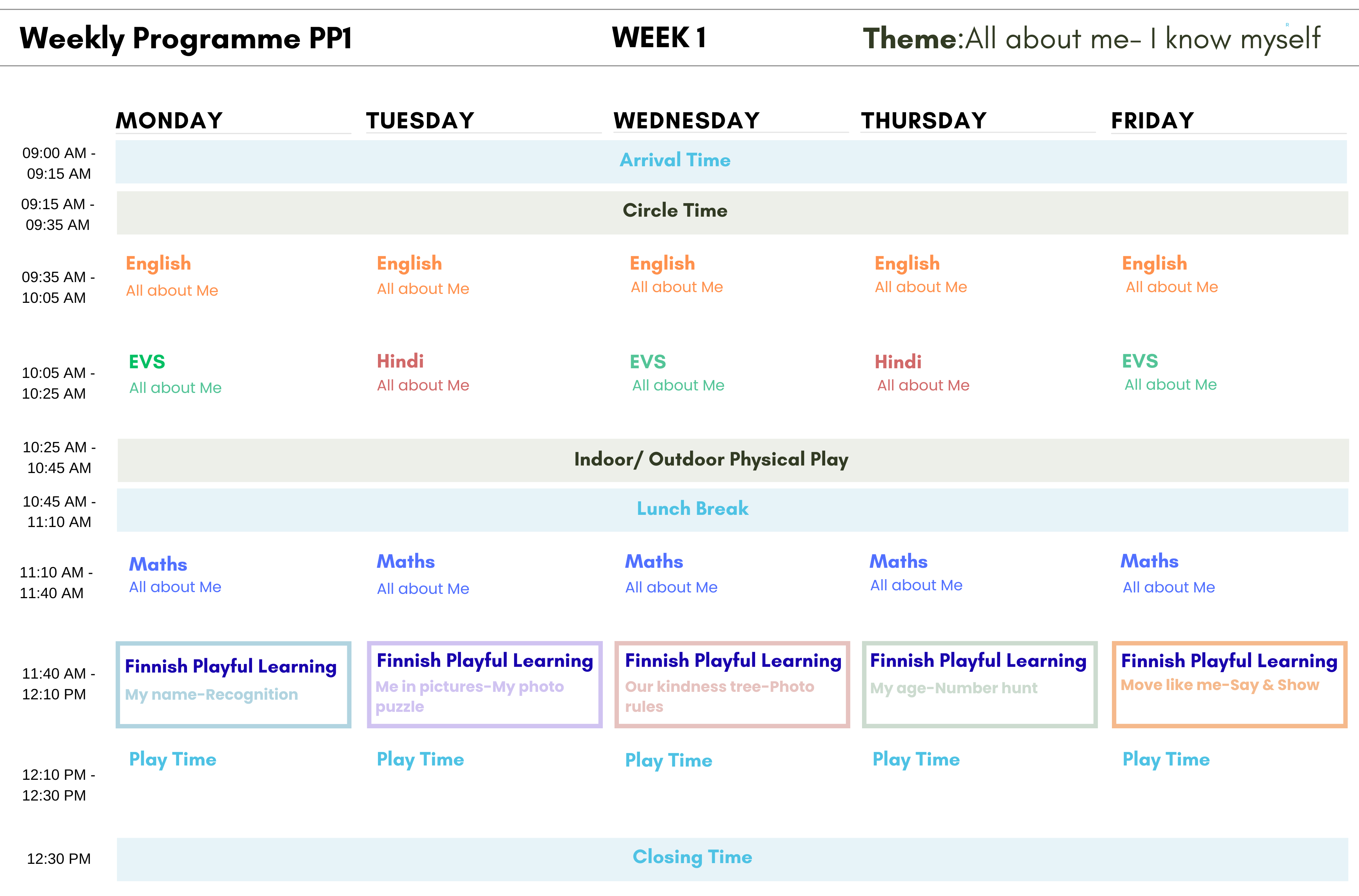Viewport: 1359px width, 896px height.
Task: Open Monday's 'My name-Recognition' Finnish Playful Learning box
Action: 233,685
